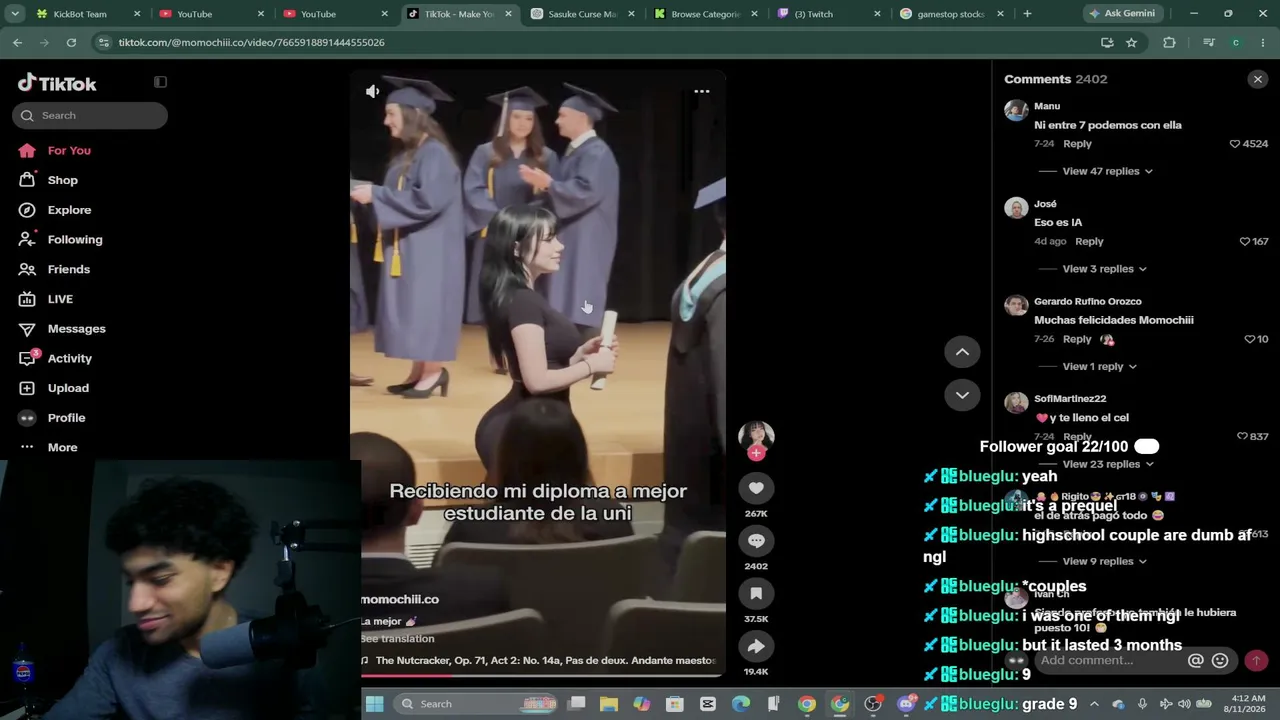This screenshot has width=1280, height=720.
Task: Click the browser back arrow
Action: tap(18, 42)
